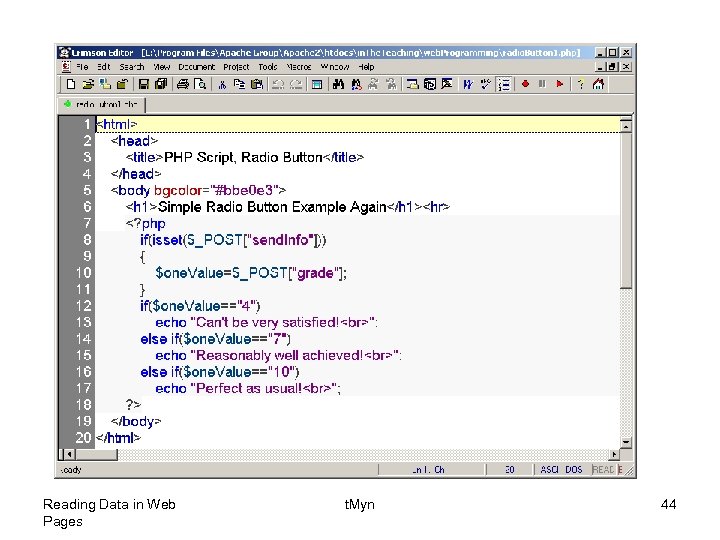Click the Open file folder icon

[x=88, y=84]
